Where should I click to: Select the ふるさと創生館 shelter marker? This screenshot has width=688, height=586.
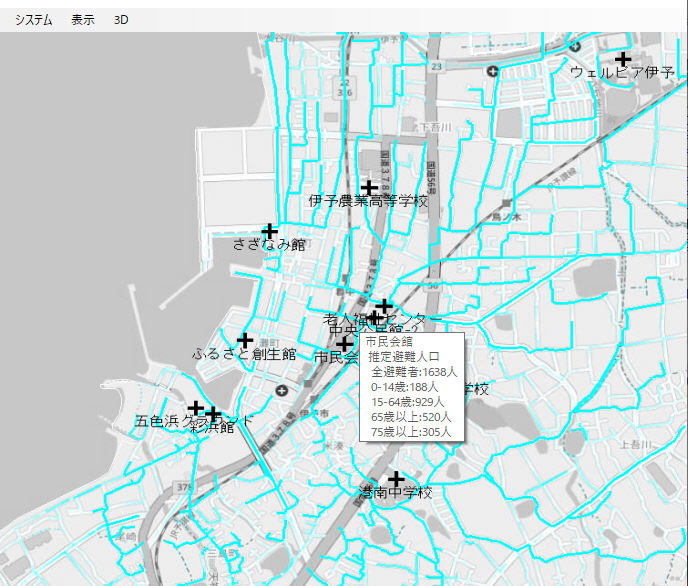point(244,340)
